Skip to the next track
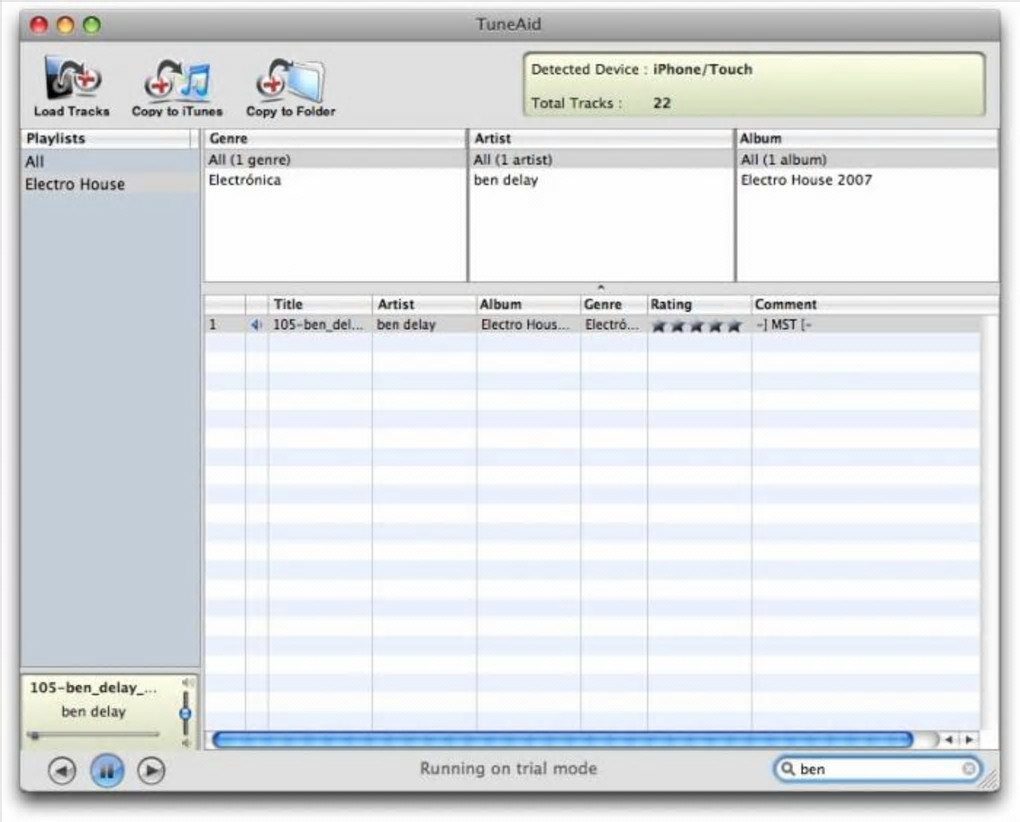 151,771
